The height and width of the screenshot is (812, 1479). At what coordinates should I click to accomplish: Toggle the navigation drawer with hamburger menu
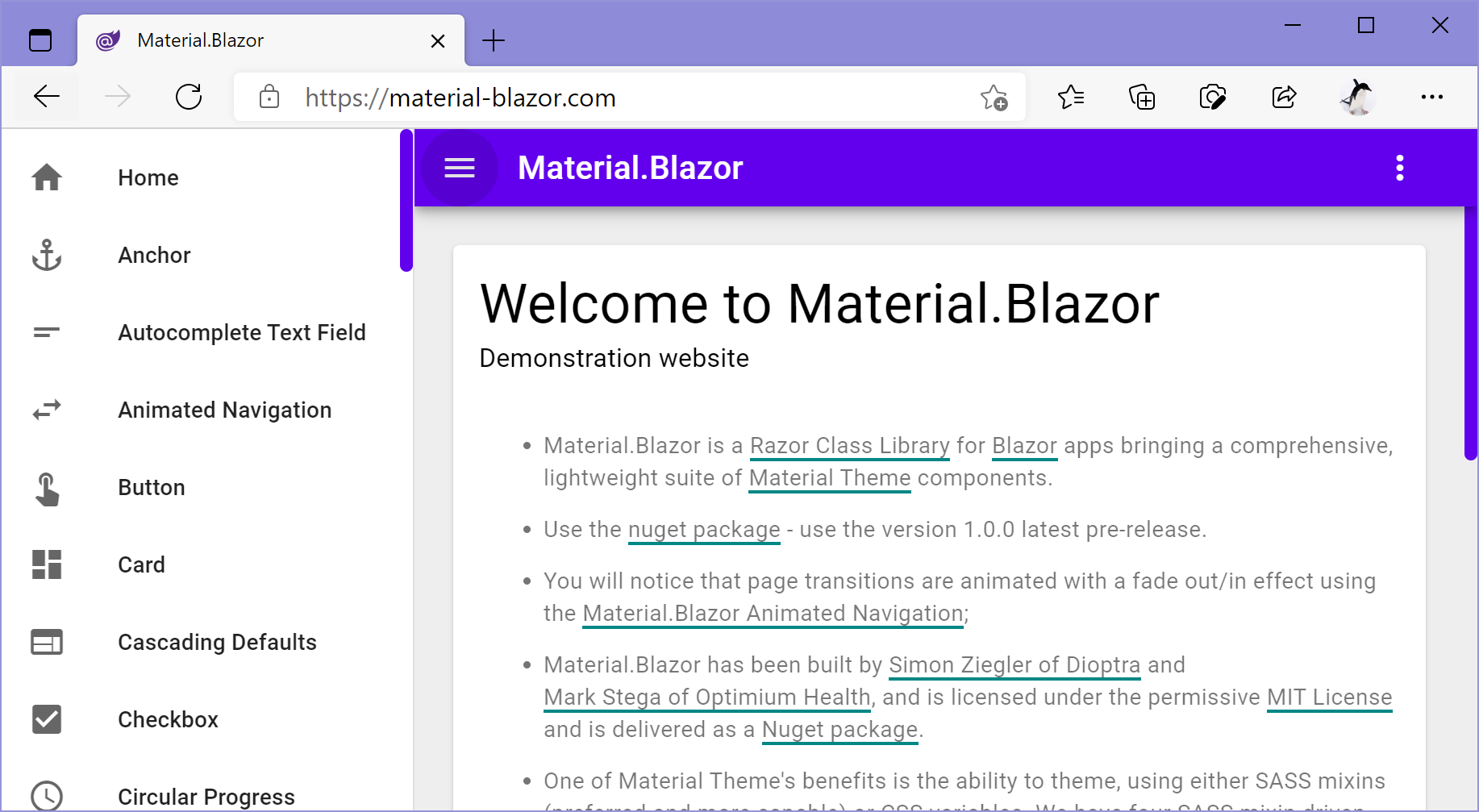coord(460,168)
